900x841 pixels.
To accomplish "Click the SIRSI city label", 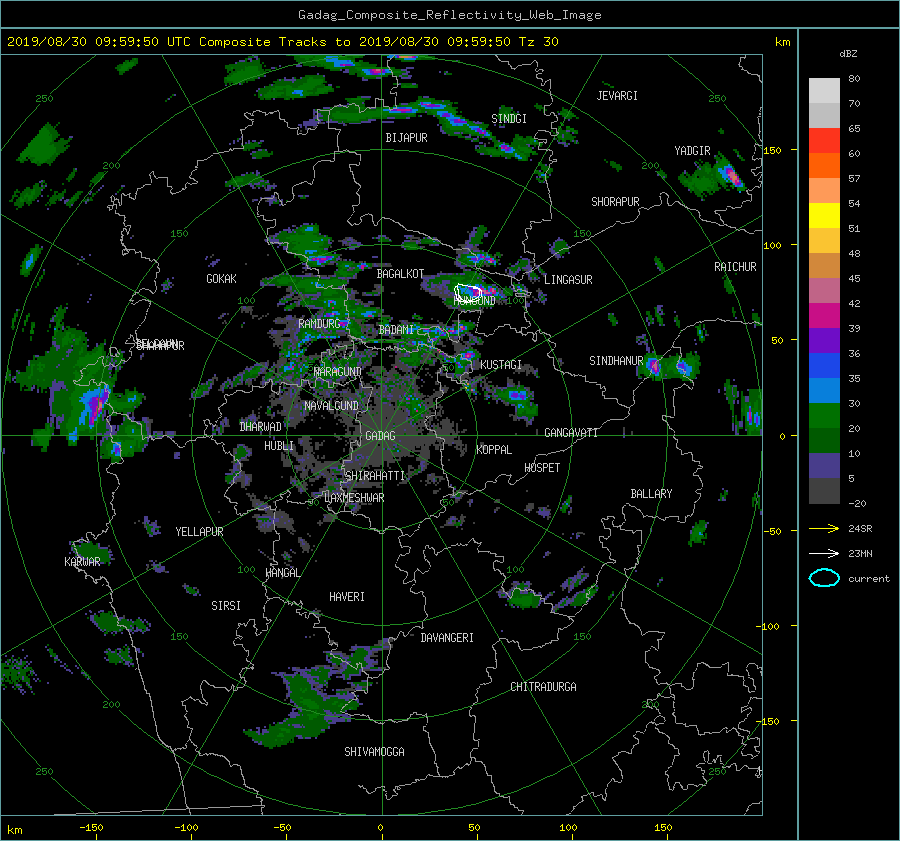I will pos(226,606).
